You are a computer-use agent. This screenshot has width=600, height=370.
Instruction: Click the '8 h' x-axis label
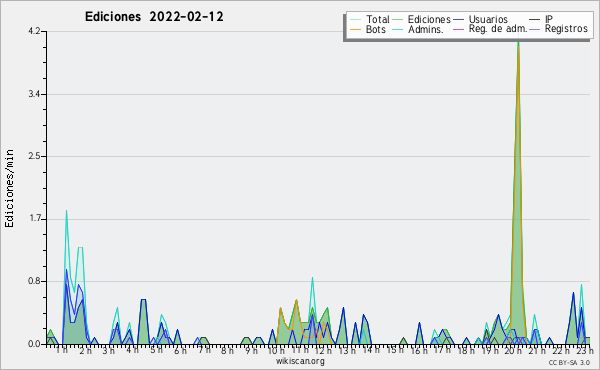(227, 350)
